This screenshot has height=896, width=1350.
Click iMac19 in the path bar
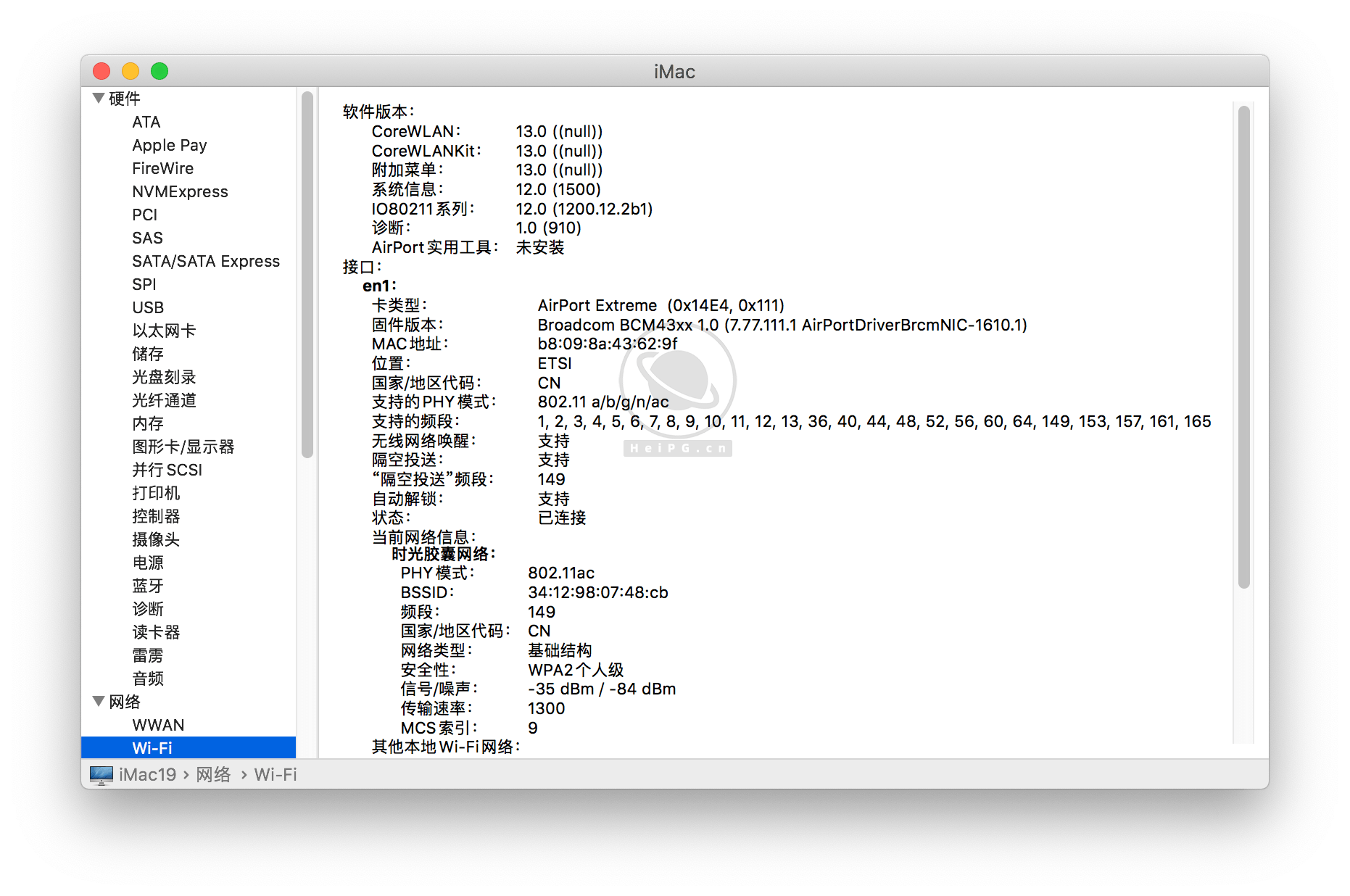pyautogui.click(x=147, y=775)
